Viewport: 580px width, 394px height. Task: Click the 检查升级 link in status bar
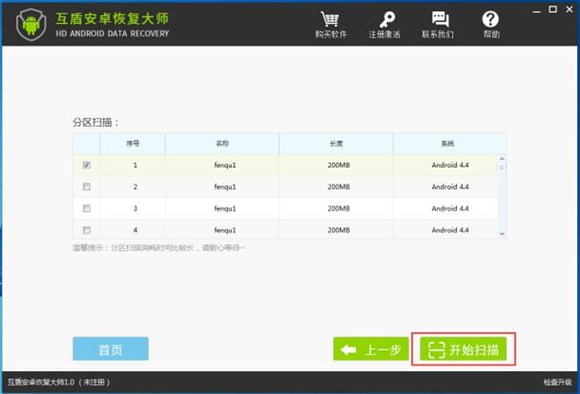coord(557,382)
